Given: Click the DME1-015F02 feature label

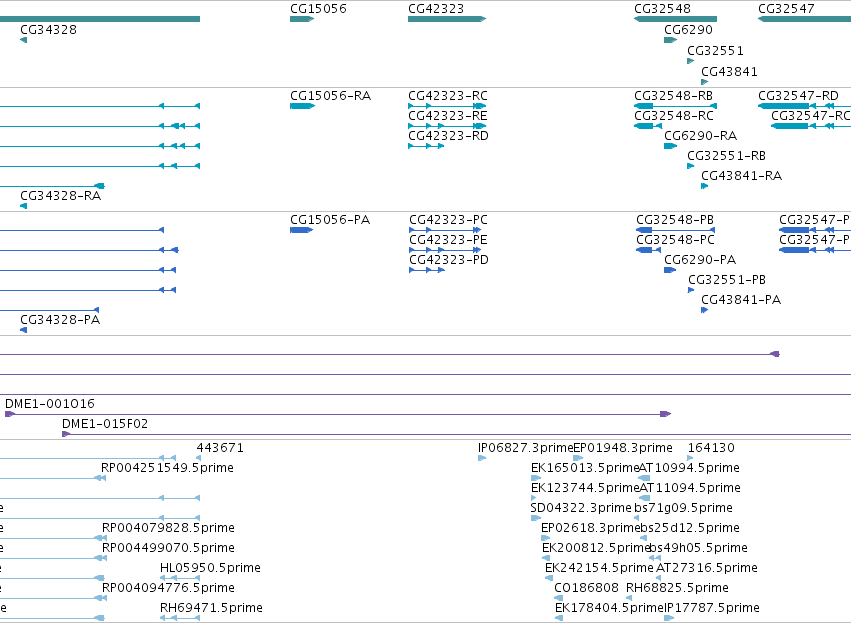Looking at the screenshot, I should [x=105, y=424].
